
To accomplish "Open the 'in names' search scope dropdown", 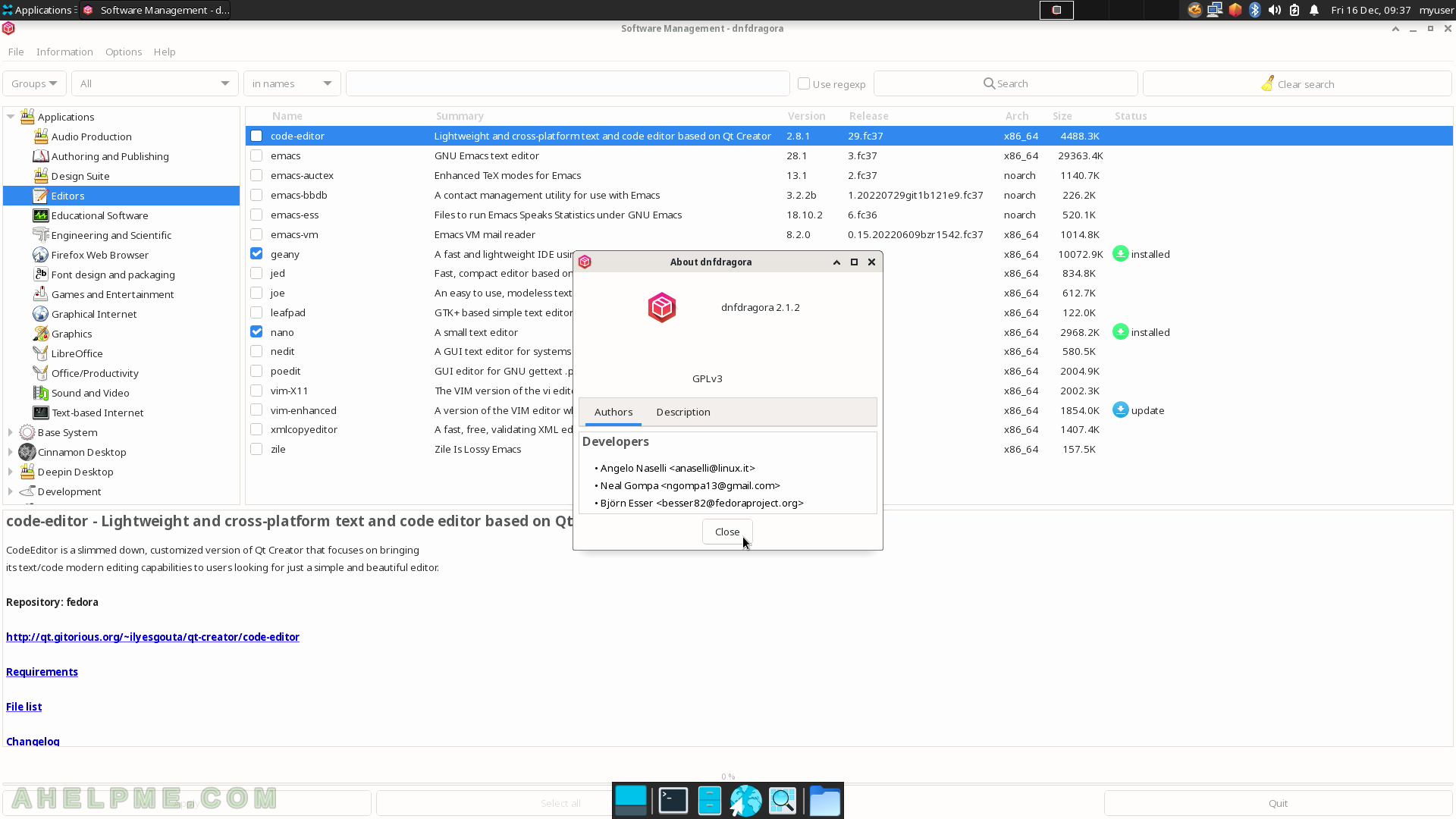I will [292, 83].
